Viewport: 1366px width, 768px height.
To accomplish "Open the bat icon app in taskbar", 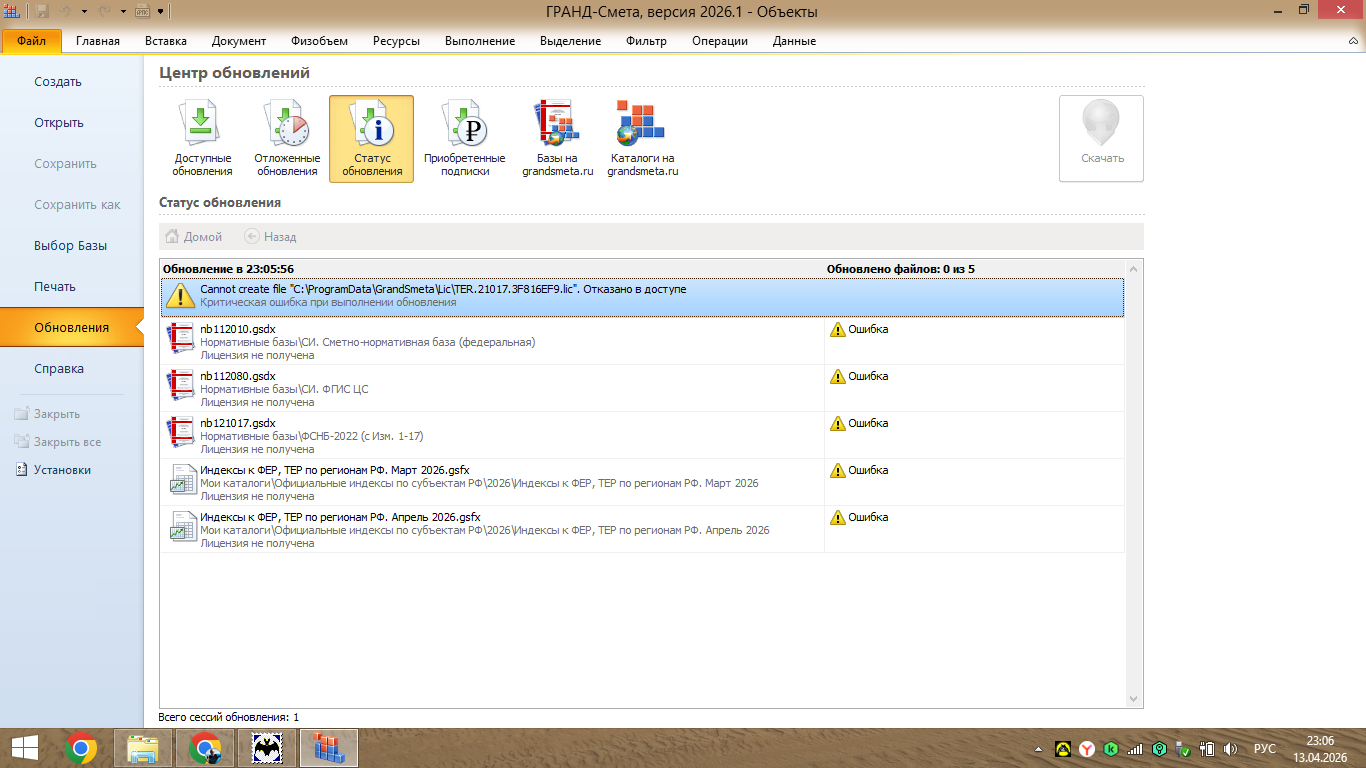I will point(267,748).
